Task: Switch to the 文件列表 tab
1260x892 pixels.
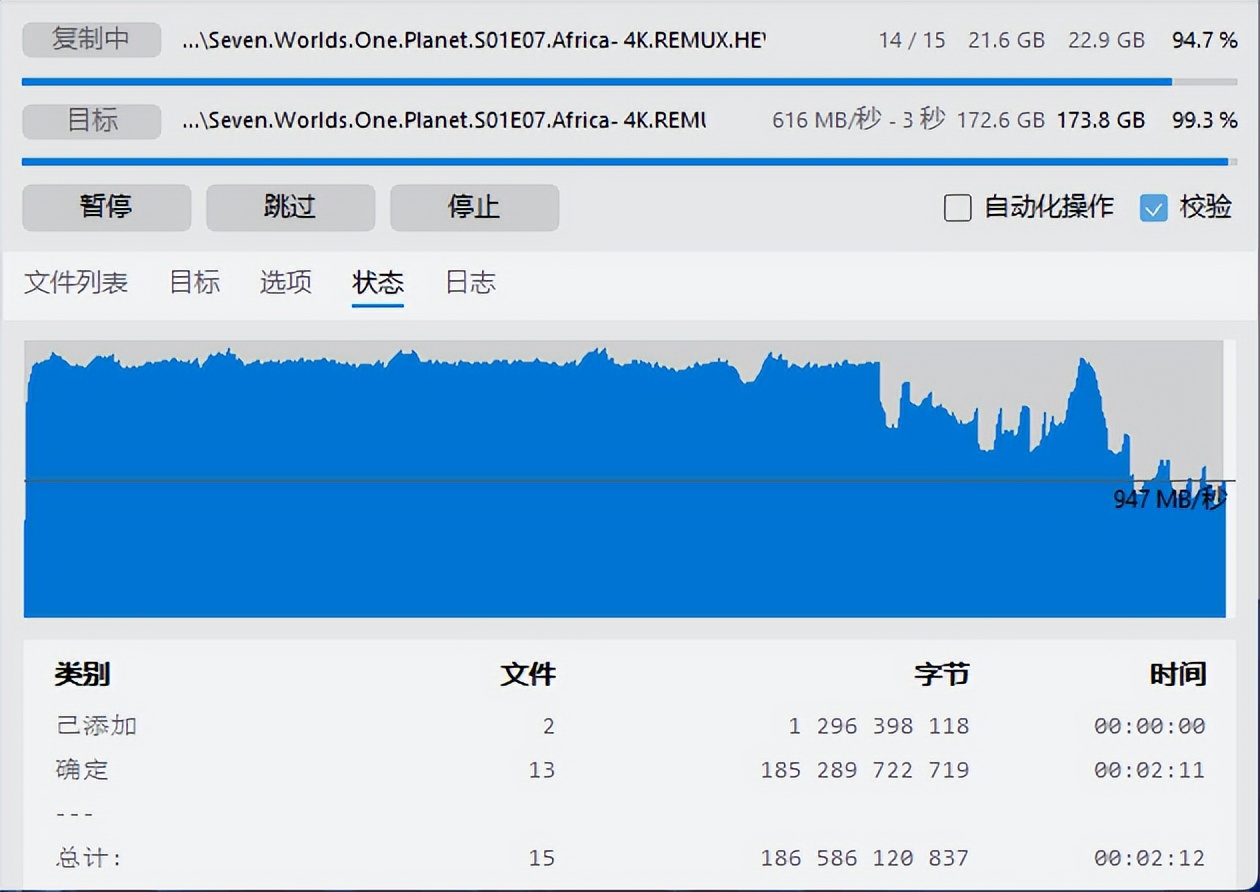Action: (x=76, y=283)
